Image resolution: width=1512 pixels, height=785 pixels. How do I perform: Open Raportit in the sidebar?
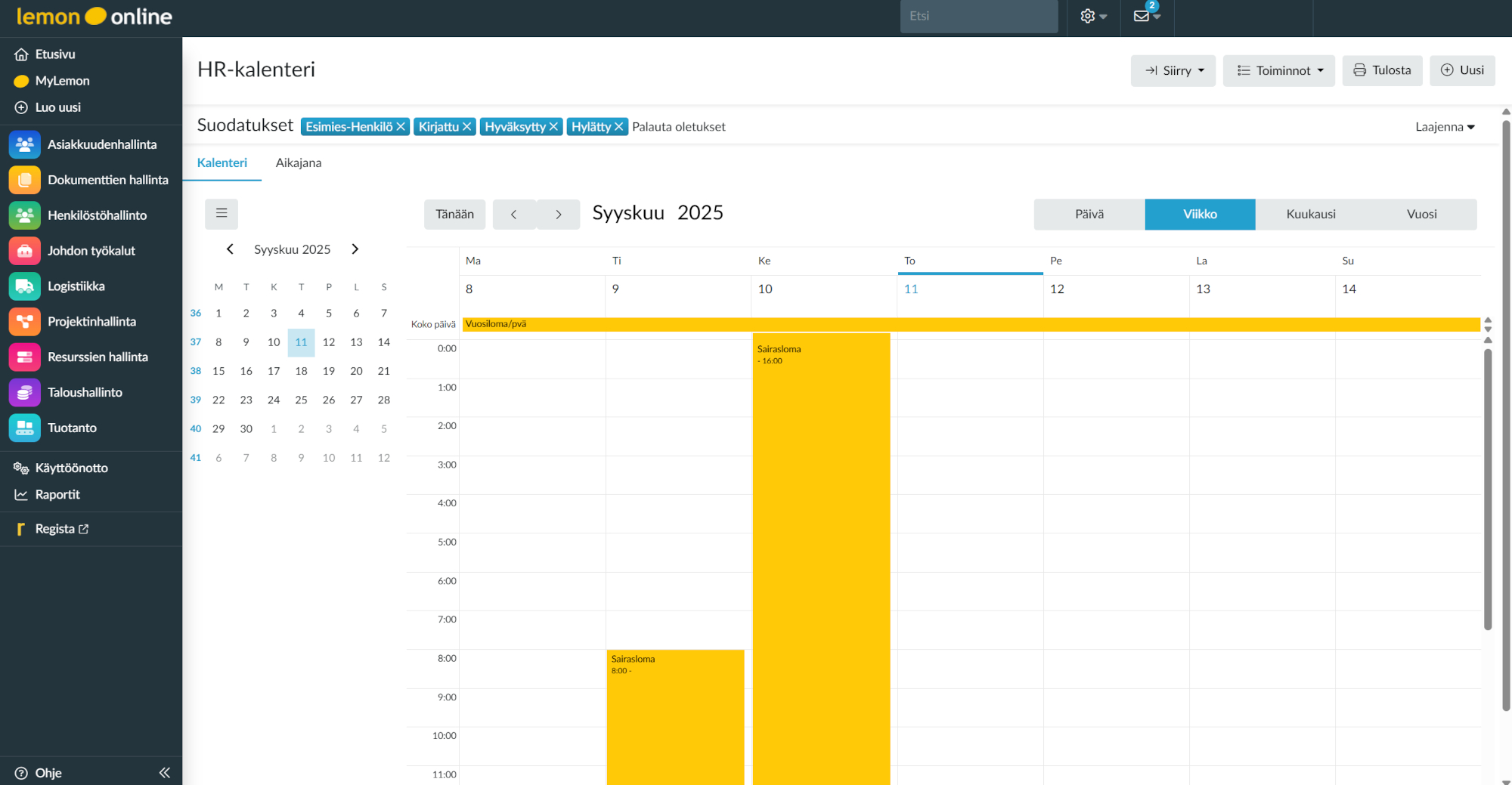point(57,495)
